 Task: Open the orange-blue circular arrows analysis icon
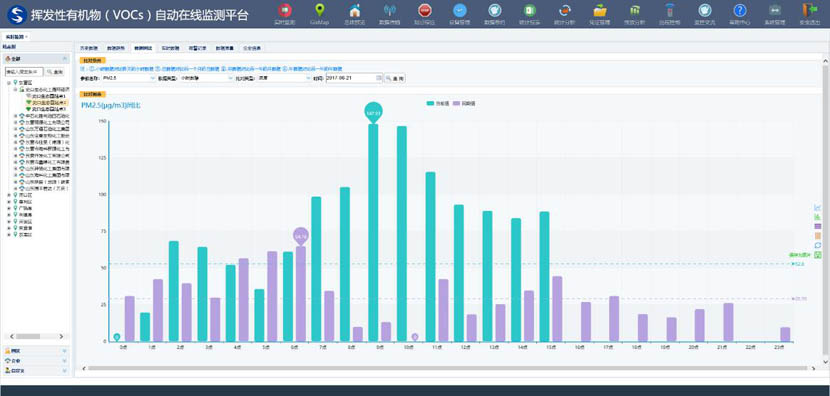565,10
